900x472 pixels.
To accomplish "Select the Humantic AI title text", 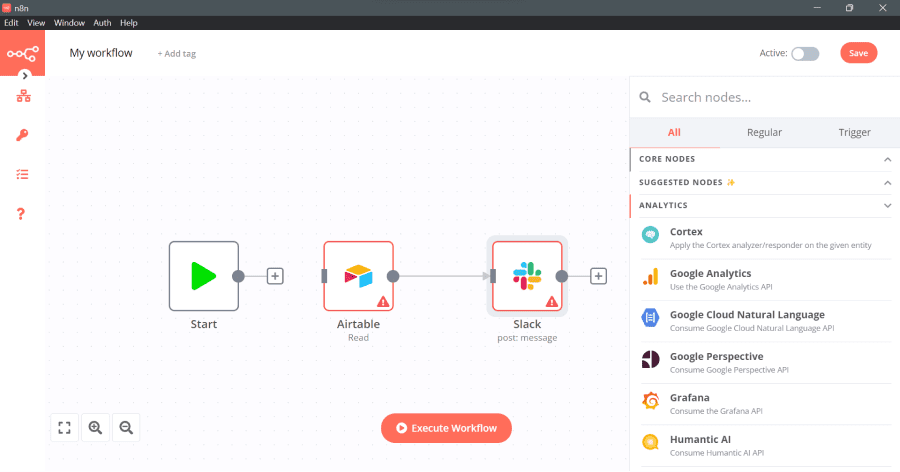I will pyautogui.click(x=700, y=440).
